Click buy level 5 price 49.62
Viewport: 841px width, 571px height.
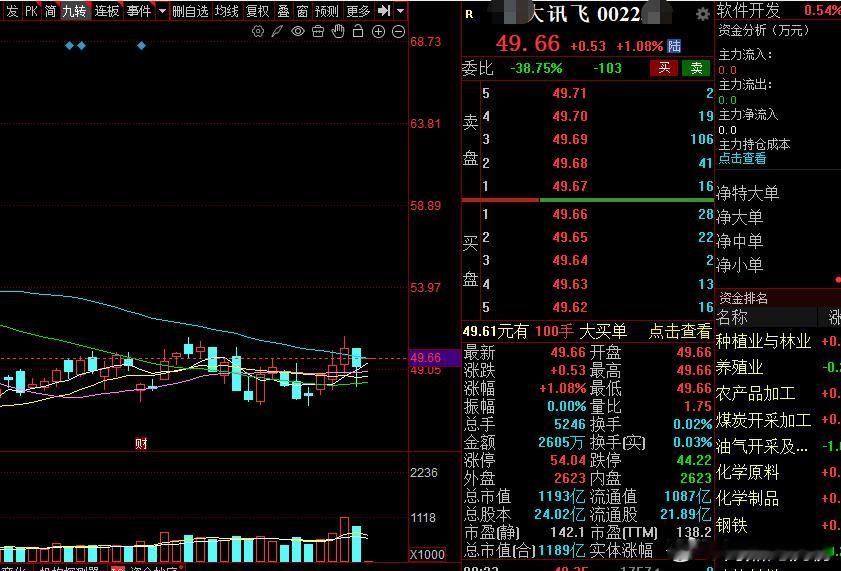[570, 307]
